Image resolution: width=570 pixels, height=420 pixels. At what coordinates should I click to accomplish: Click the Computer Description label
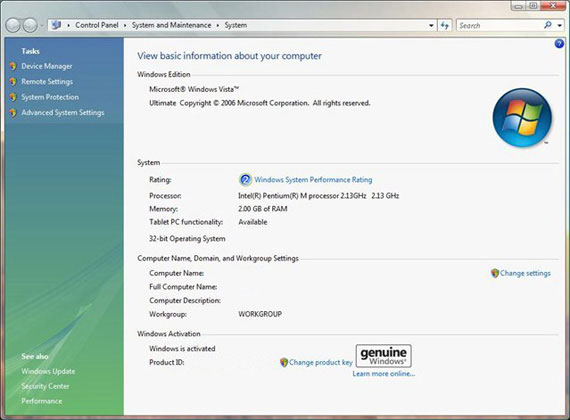pyautogui.click(x=185, y=300)
